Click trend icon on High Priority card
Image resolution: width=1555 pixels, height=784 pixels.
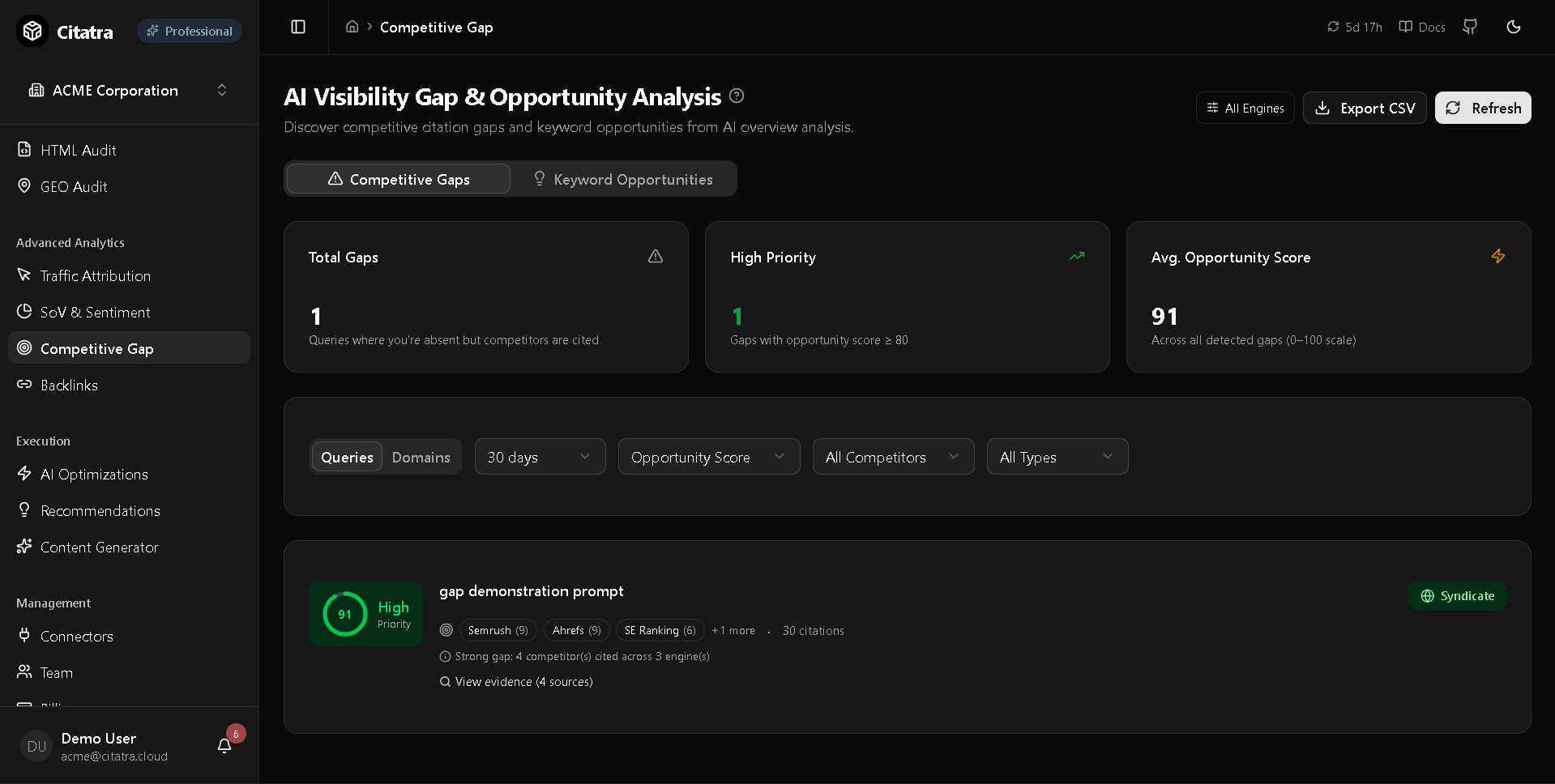click(x=1077, y=256)
